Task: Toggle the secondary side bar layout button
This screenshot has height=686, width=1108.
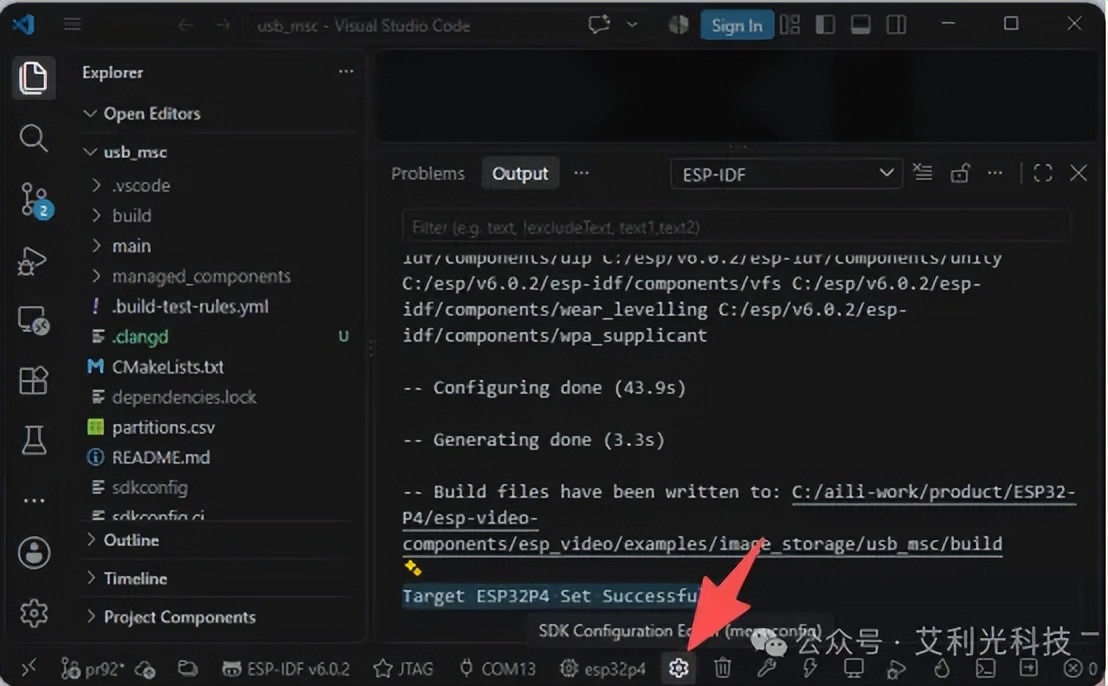Action: click(896, 25)
